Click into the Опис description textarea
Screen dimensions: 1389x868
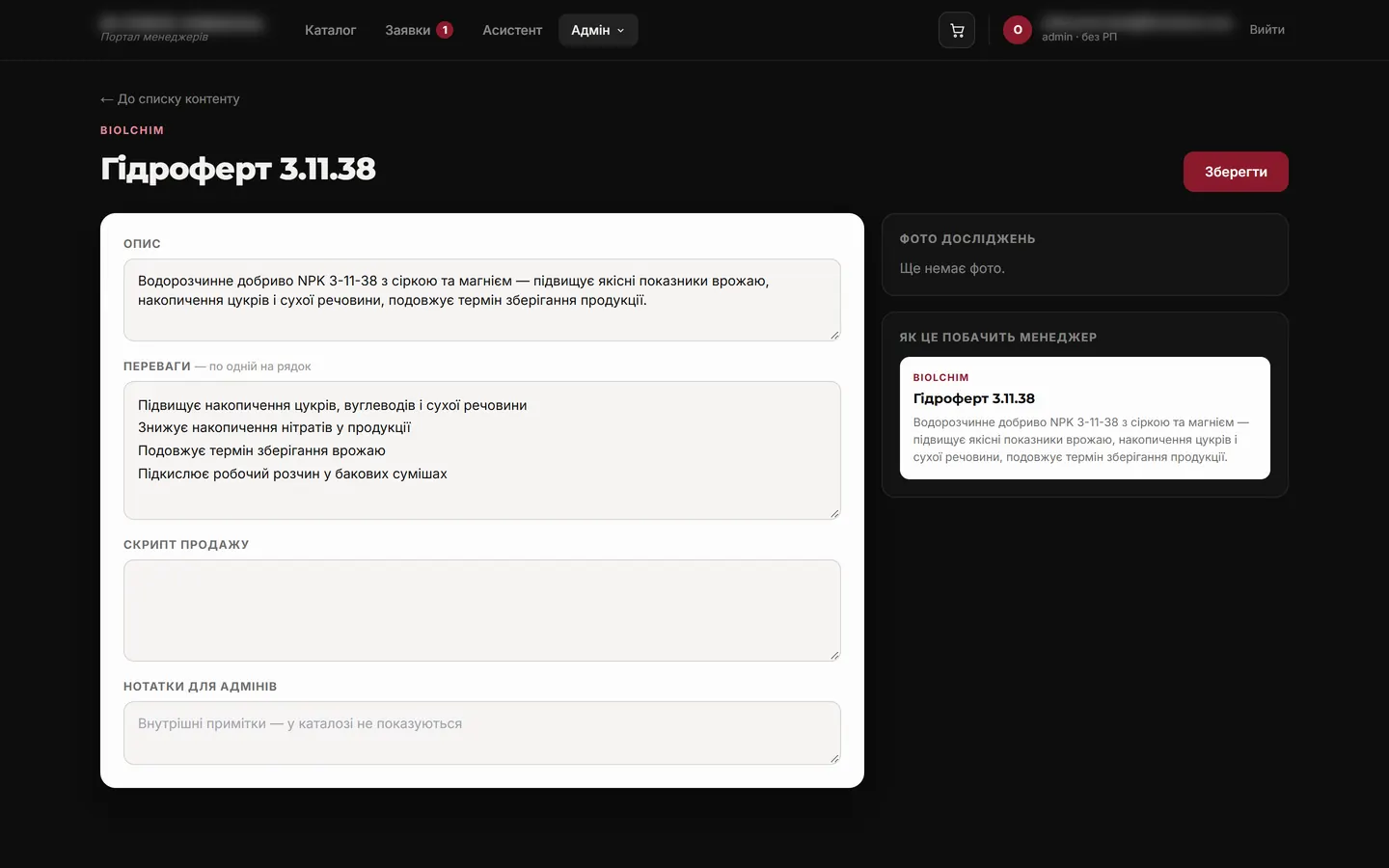coord(482,300)
